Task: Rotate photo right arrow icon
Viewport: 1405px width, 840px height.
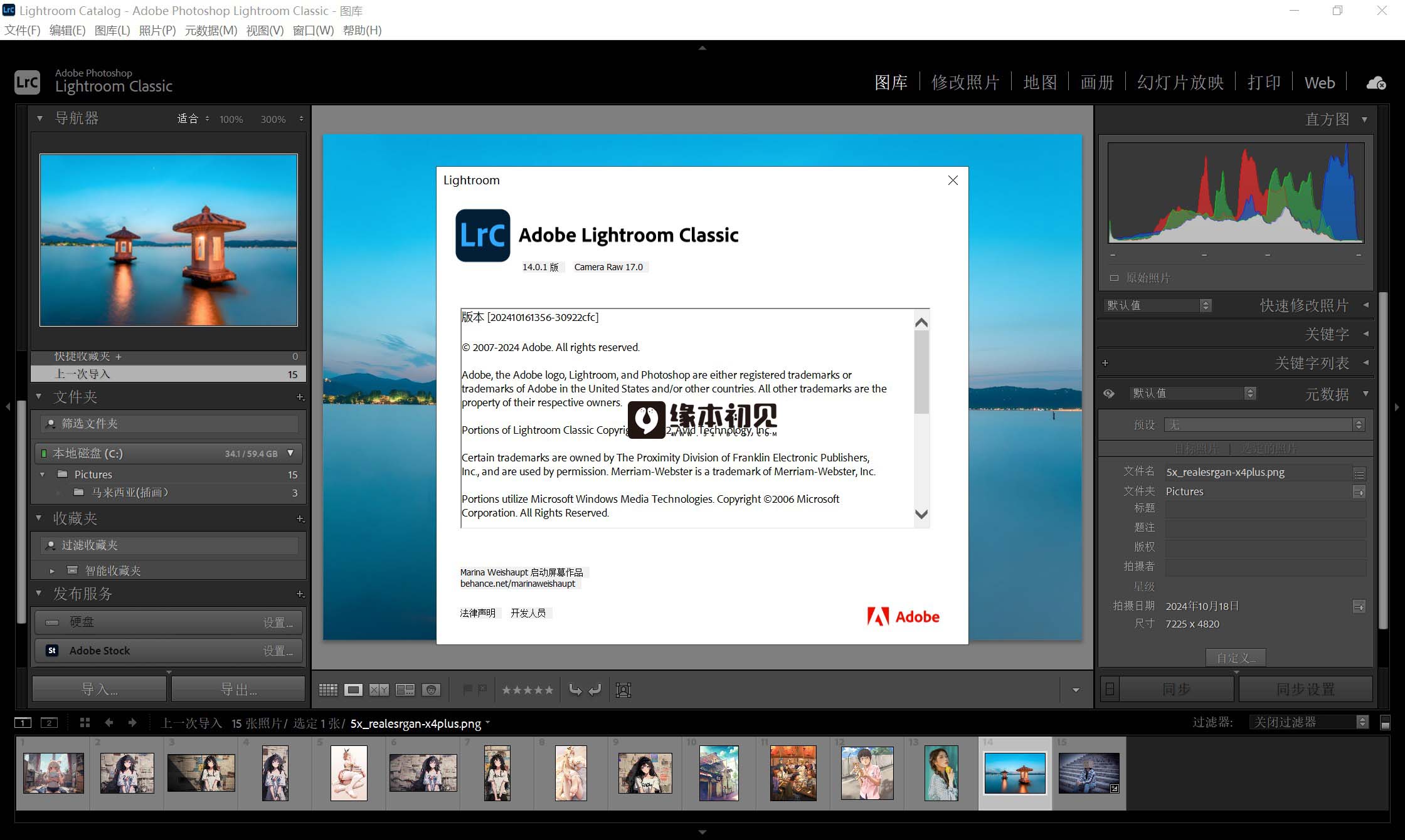Action: click(x=595, y=690)
